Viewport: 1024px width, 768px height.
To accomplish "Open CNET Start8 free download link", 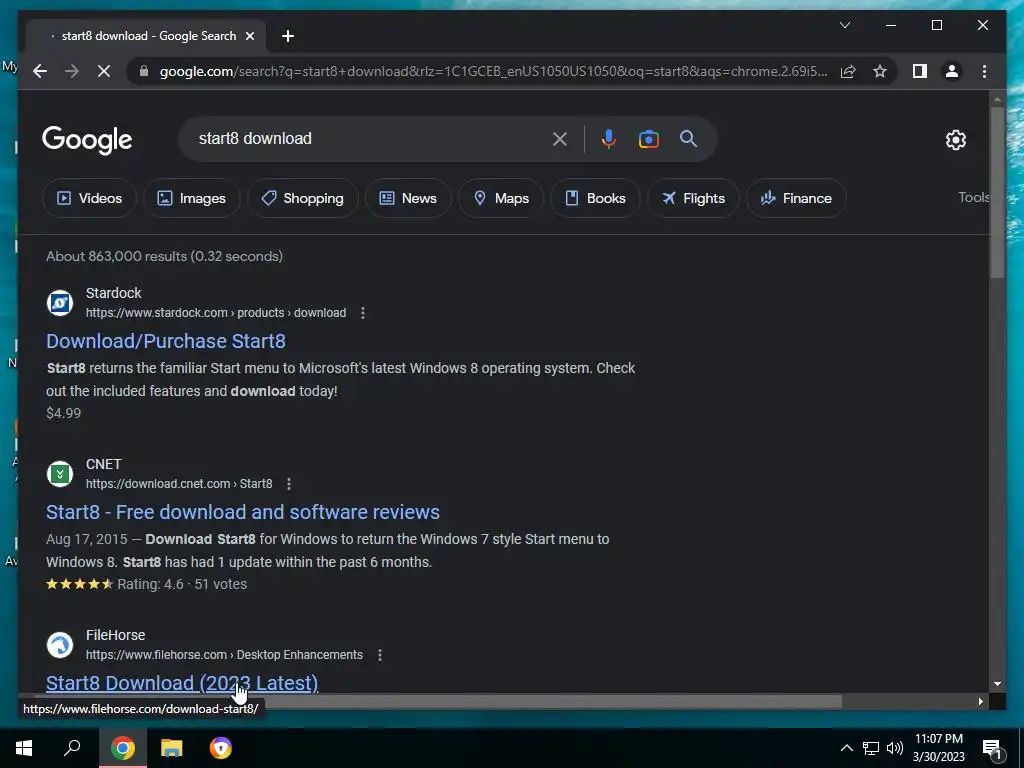I will click(242, 512).
